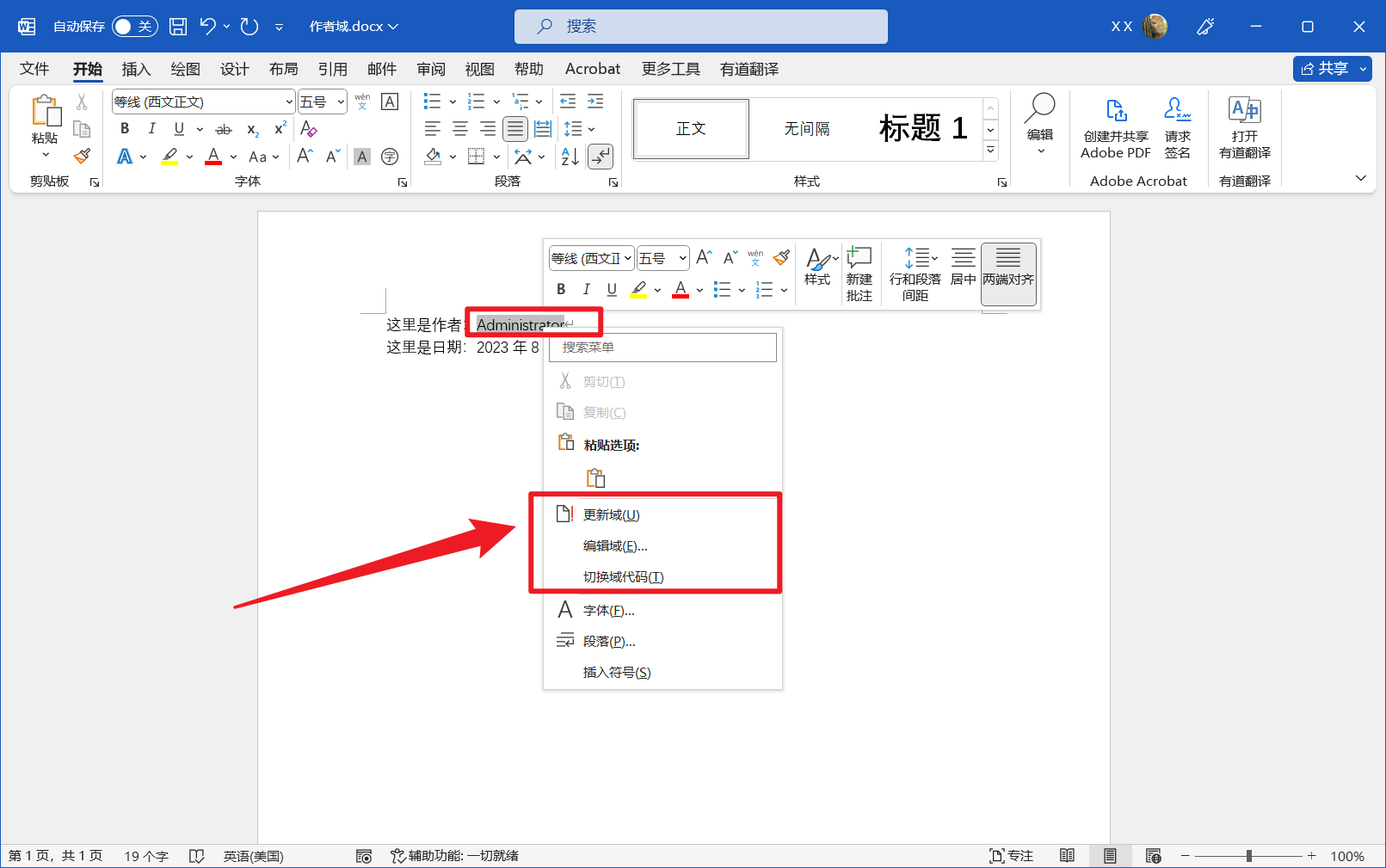Click the zoom slider at bottom right
Image resolution: width=1386 pixels, height=868 pixels.
coord(1247,856)
